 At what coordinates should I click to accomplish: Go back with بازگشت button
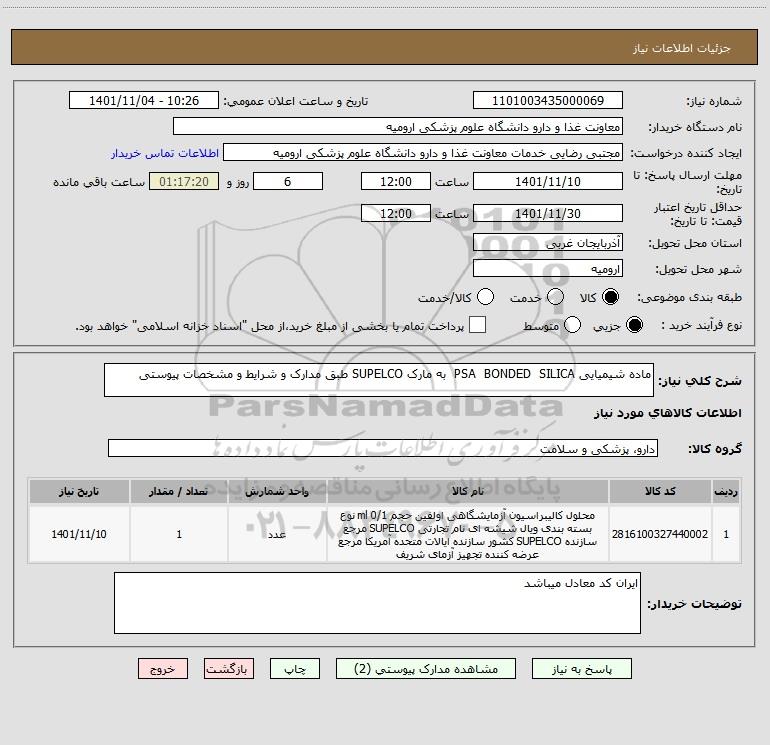pos(229,669)
